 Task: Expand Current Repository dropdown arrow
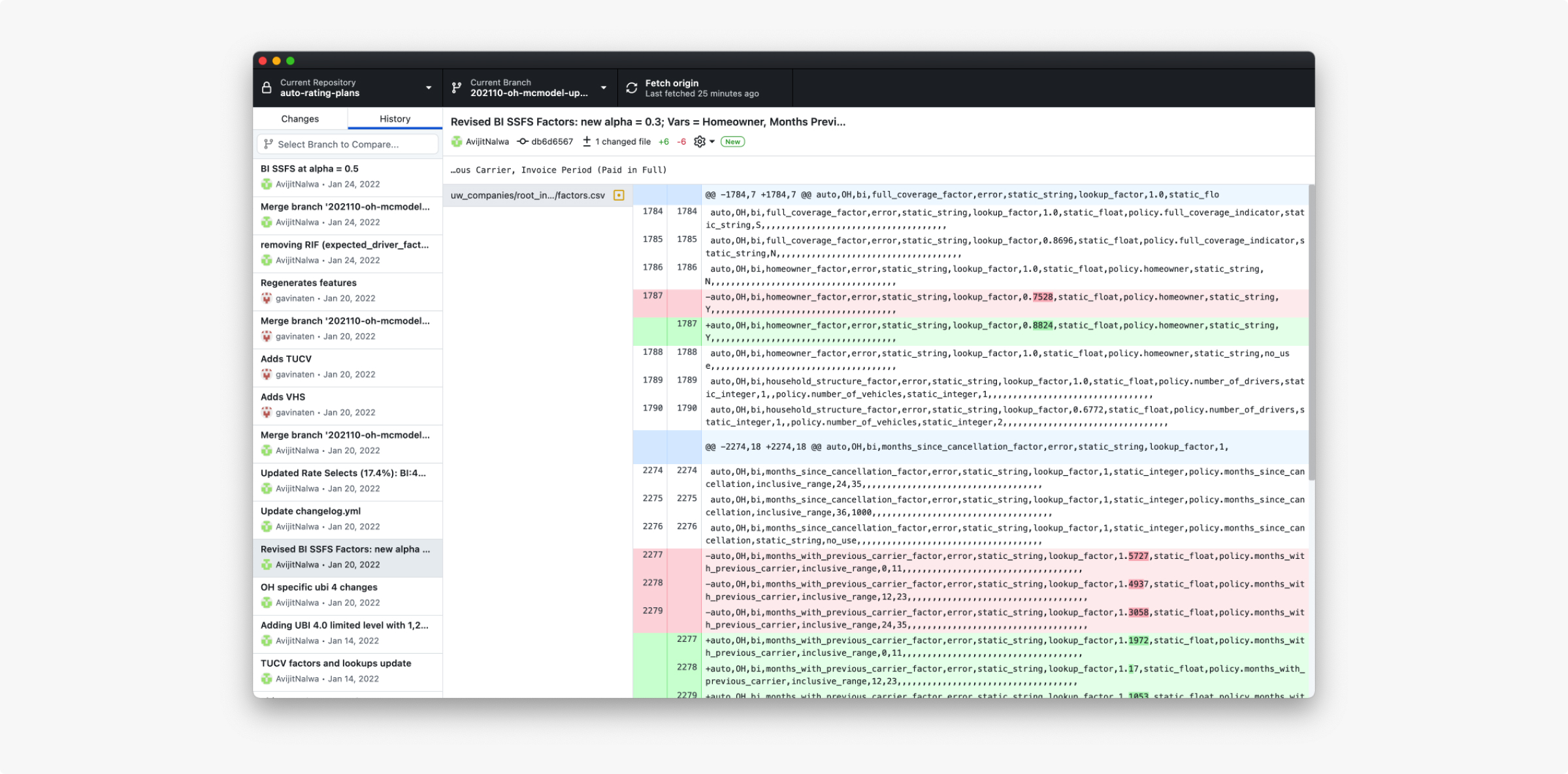429,88
